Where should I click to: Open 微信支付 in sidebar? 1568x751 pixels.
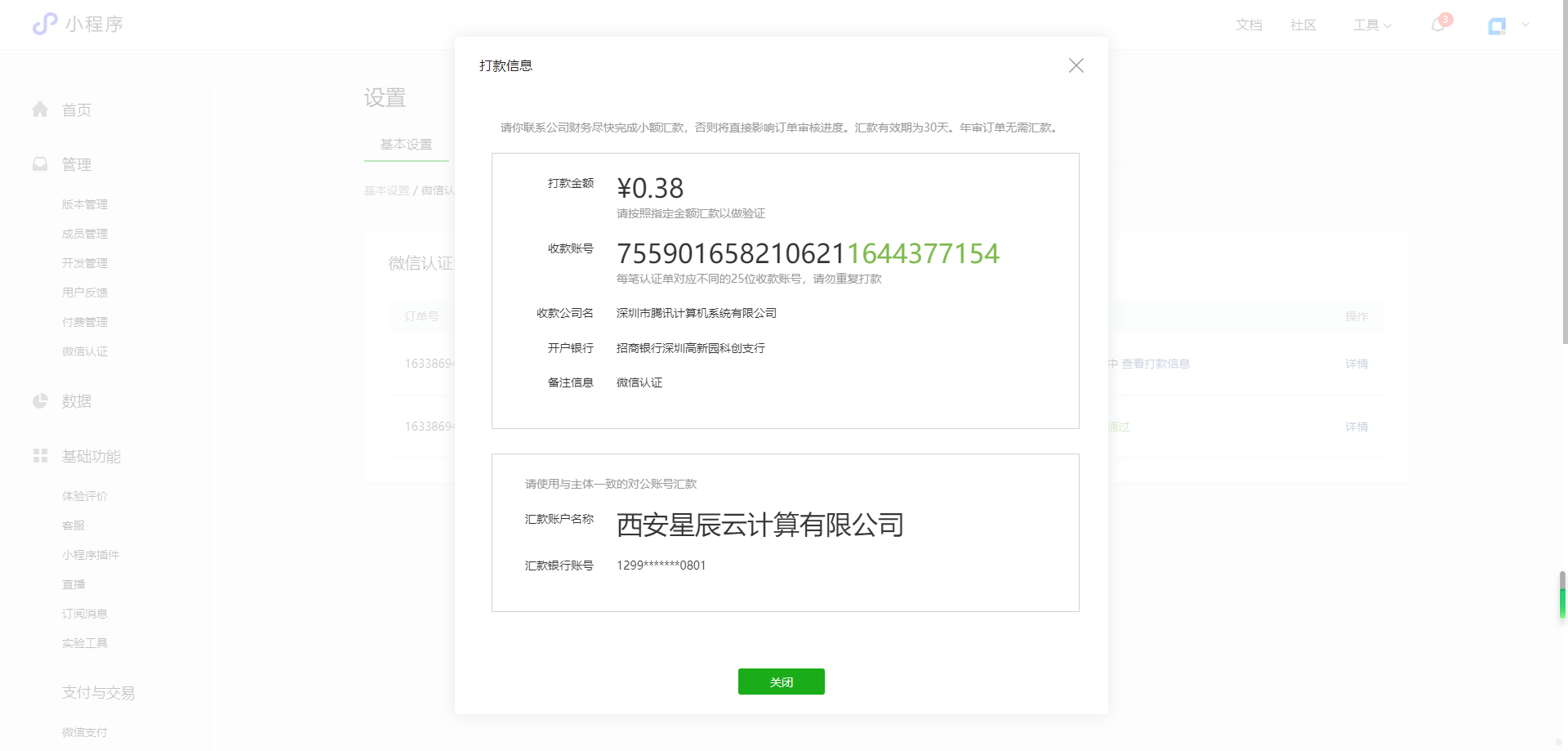coord(85,732)
